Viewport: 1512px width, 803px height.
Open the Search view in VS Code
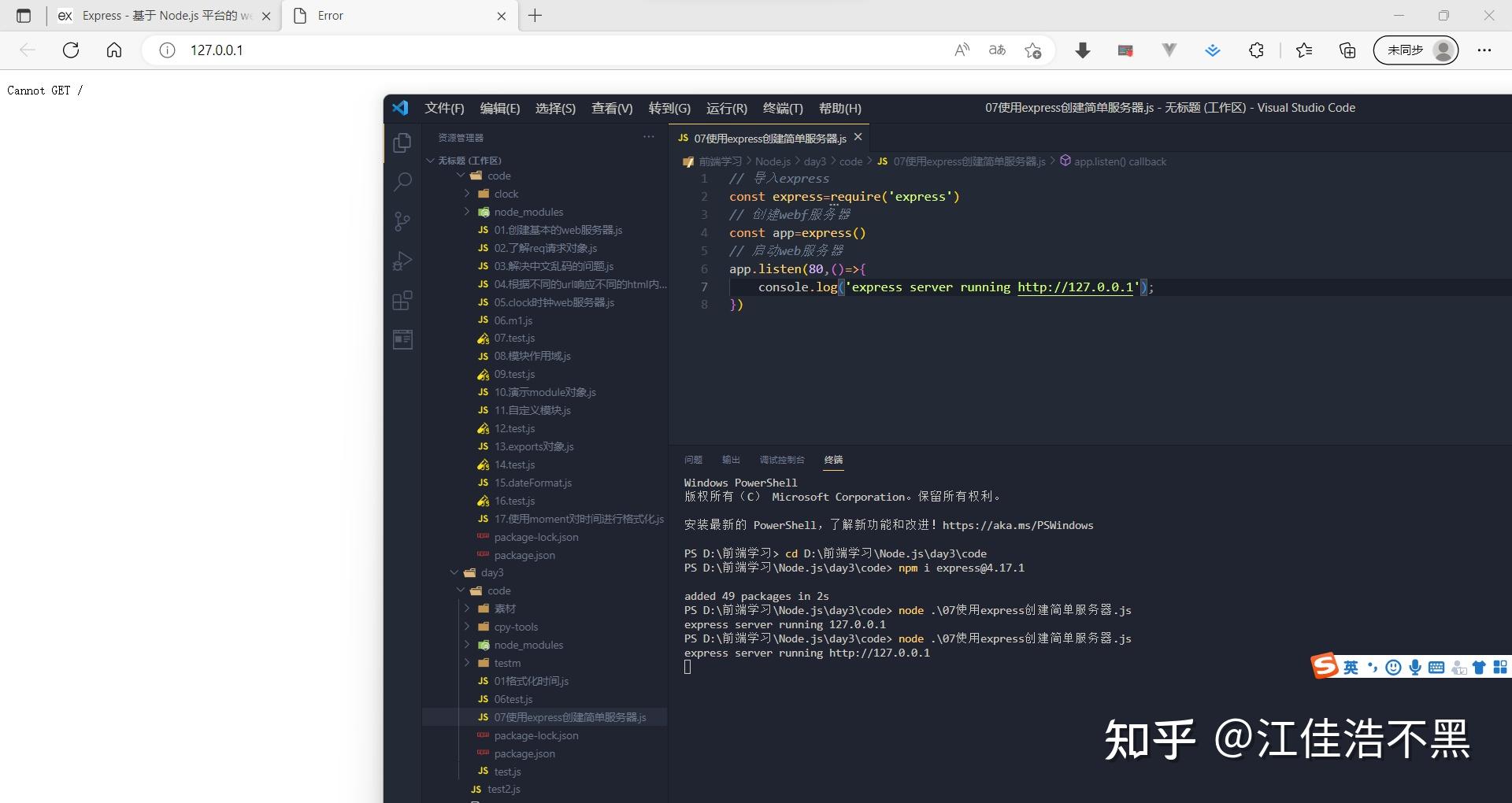(402, 182)
